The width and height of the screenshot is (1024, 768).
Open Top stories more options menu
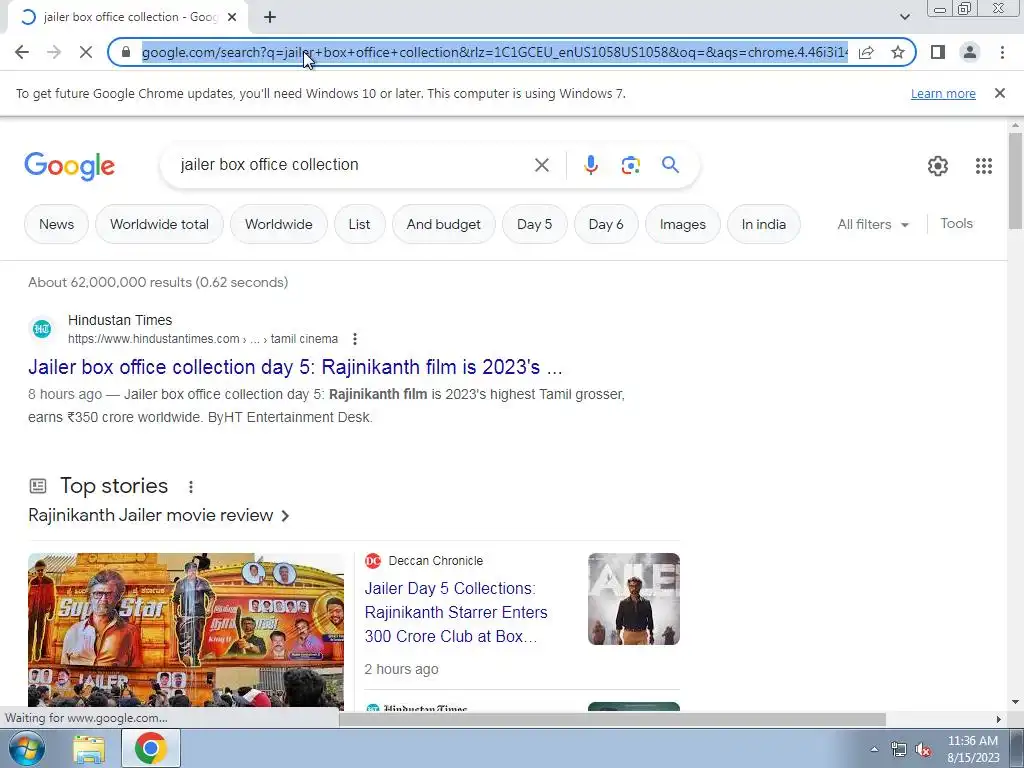[x=191, y=487]
